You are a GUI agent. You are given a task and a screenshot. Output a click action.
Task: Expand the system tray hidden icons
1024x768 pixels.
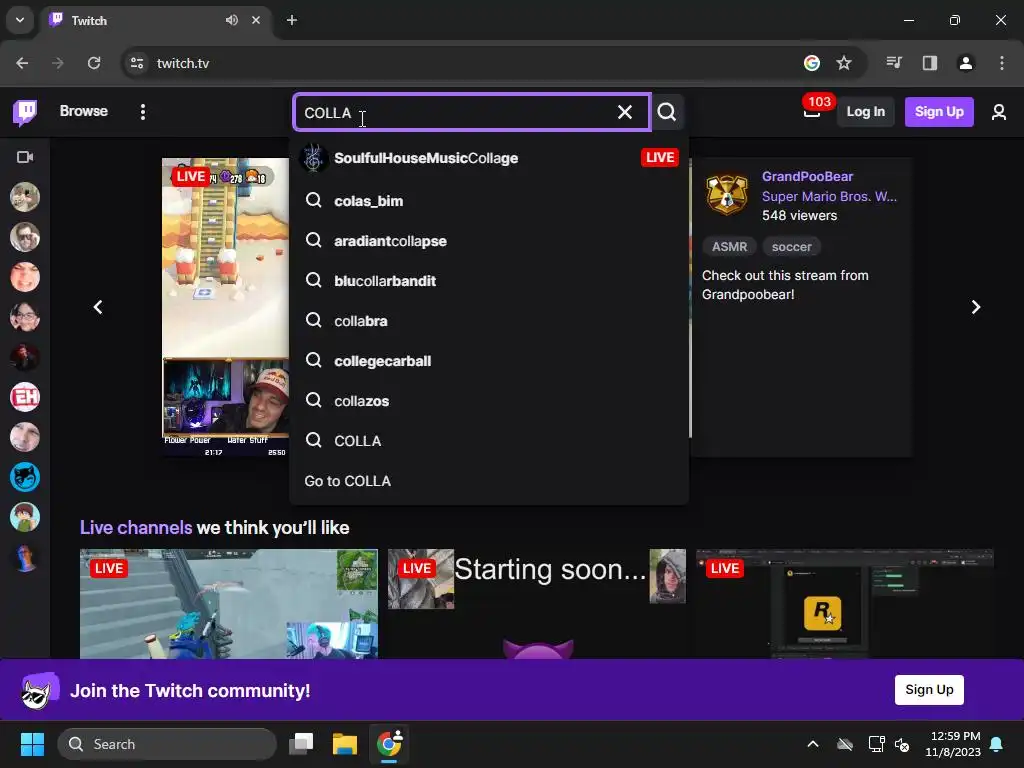coord(813,744)
